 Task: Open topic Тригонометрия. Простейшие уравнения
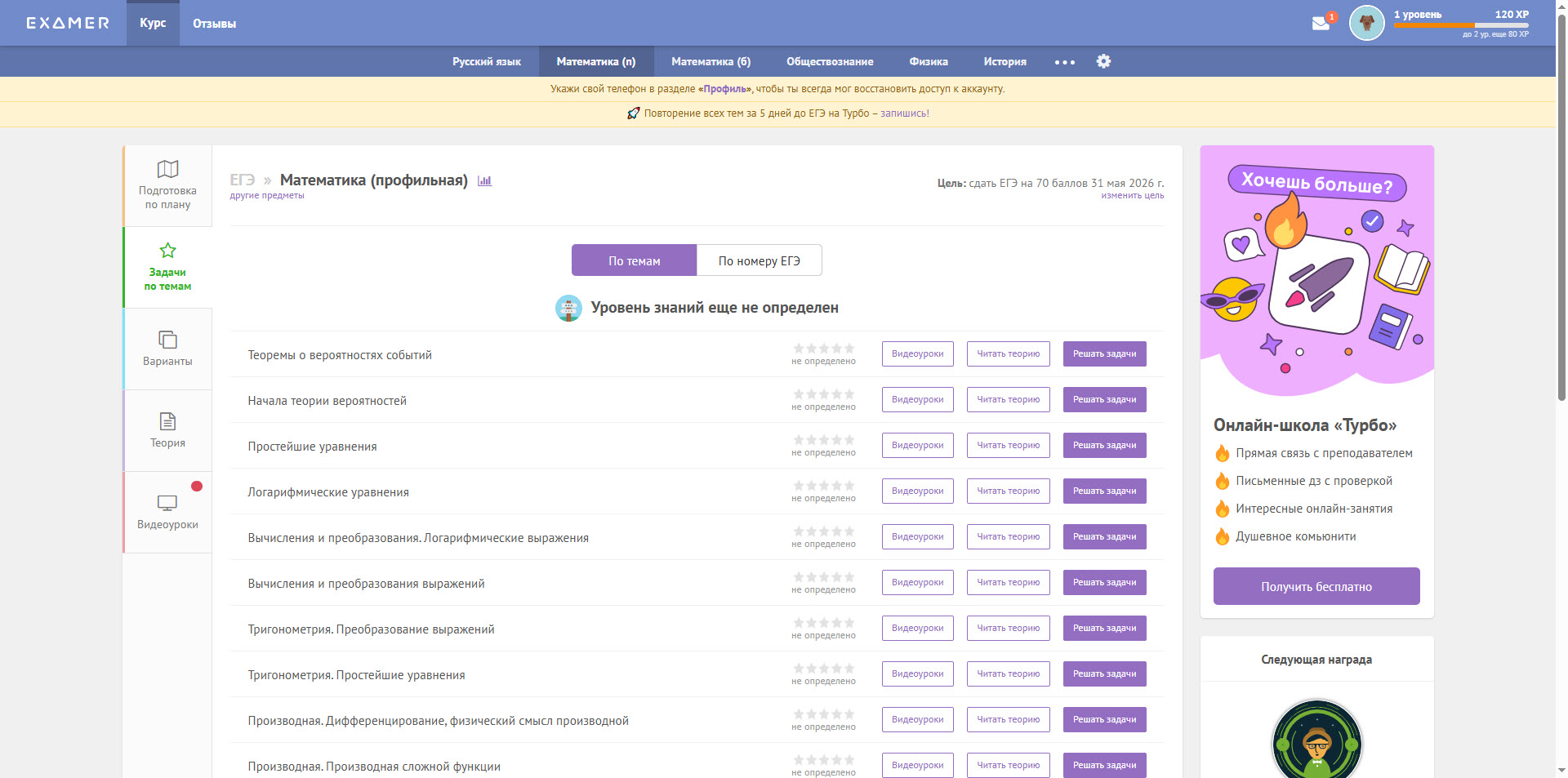coord(356,675)
